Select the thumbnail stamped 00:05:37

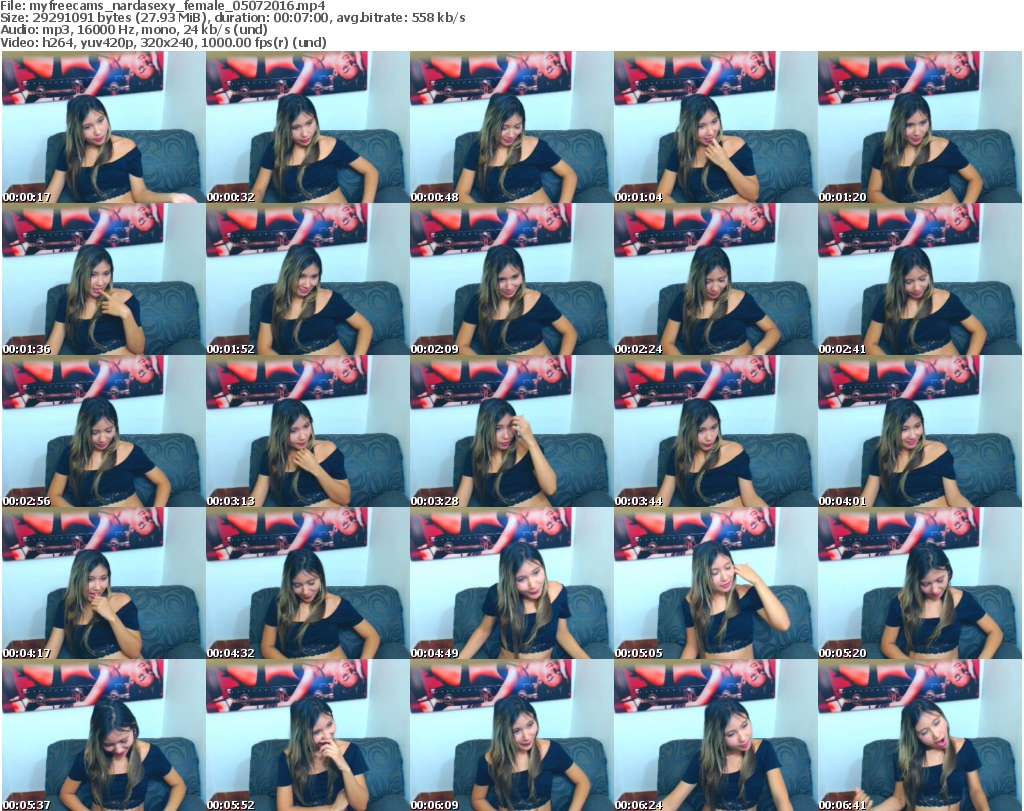click(x=103, y=735)
